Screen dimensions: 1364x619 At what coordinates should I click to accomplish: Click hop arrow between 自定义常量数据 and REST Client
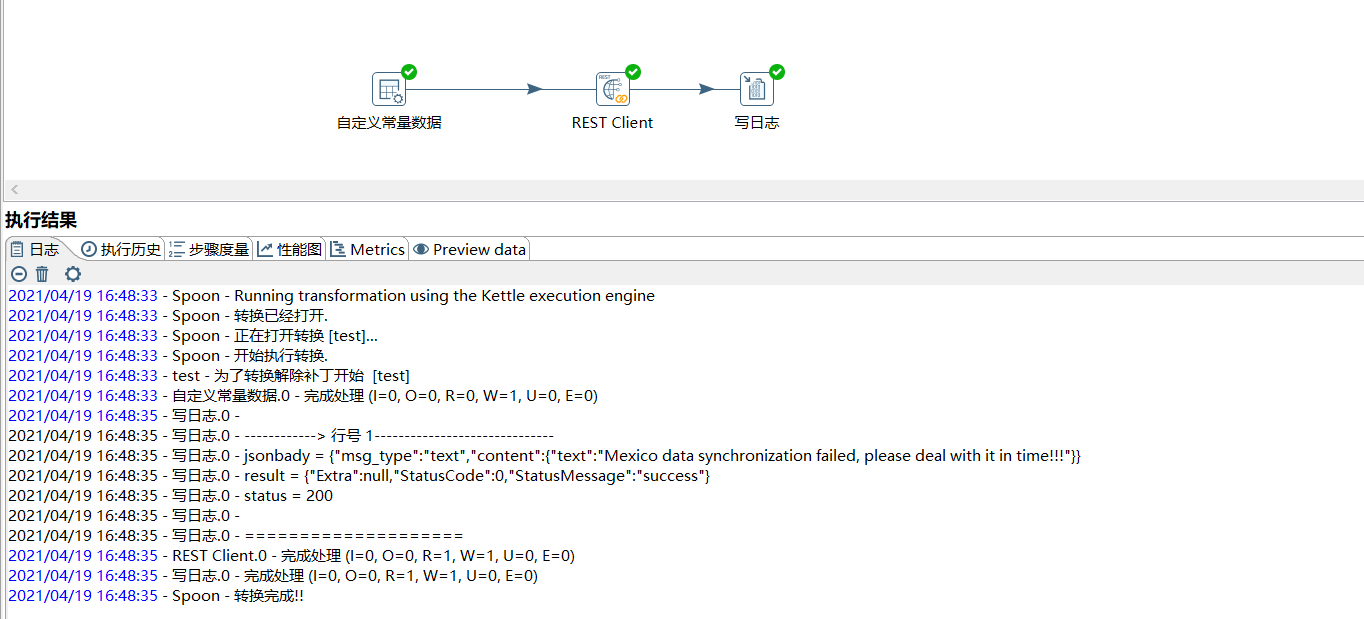535,89
